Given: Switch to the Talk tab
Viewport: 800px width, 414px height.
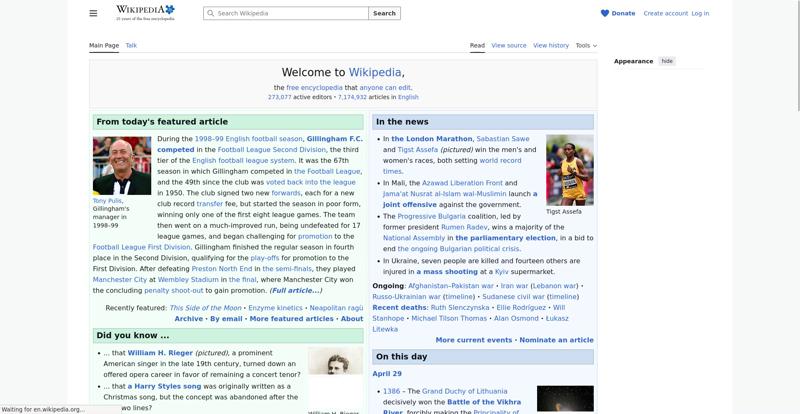Looking at the screenshot, I should click(x=131, y=45).
